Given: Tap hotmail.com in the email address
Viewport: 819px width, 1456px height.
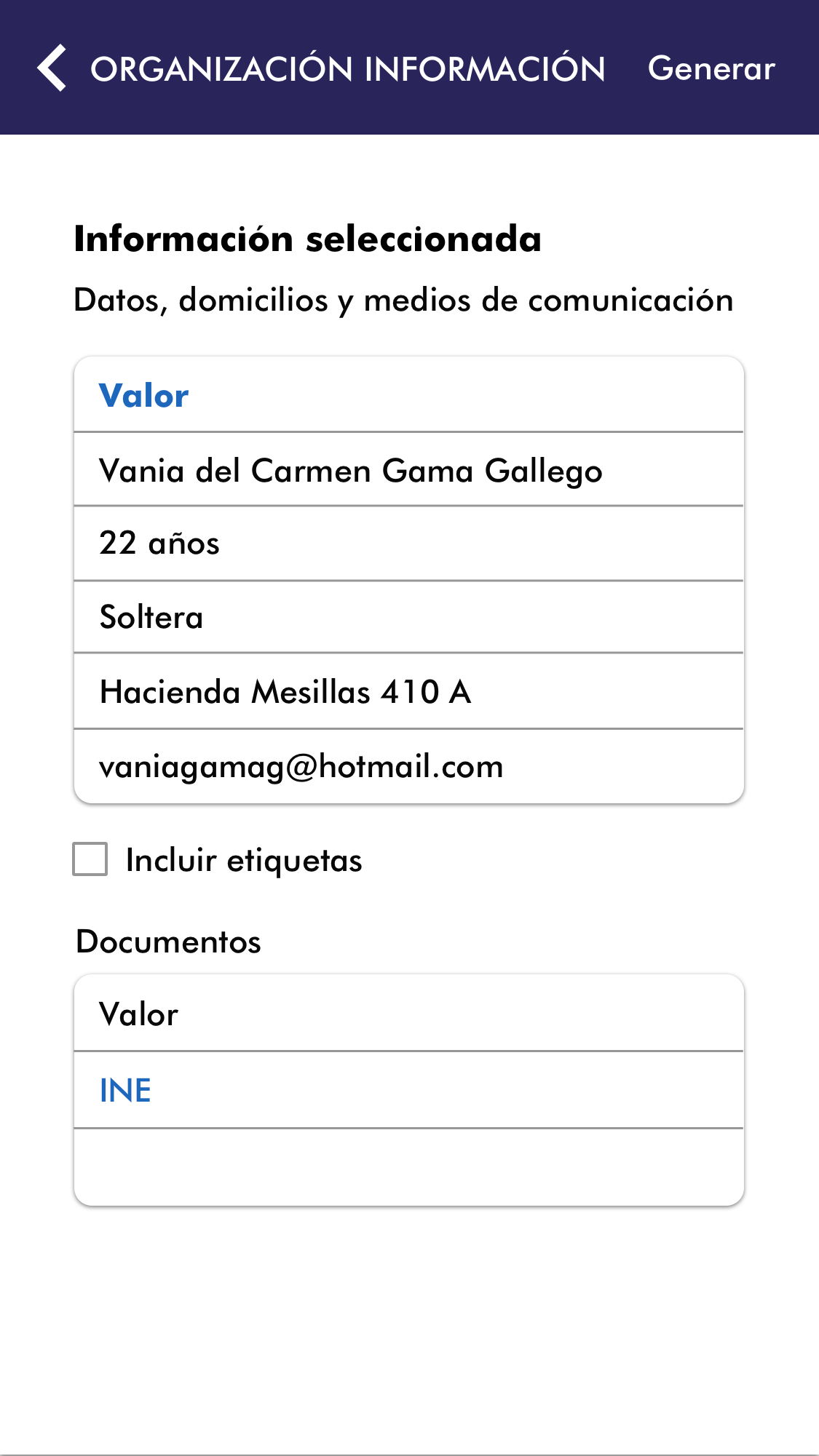Looking at the screenshot, I should point(411,767).
